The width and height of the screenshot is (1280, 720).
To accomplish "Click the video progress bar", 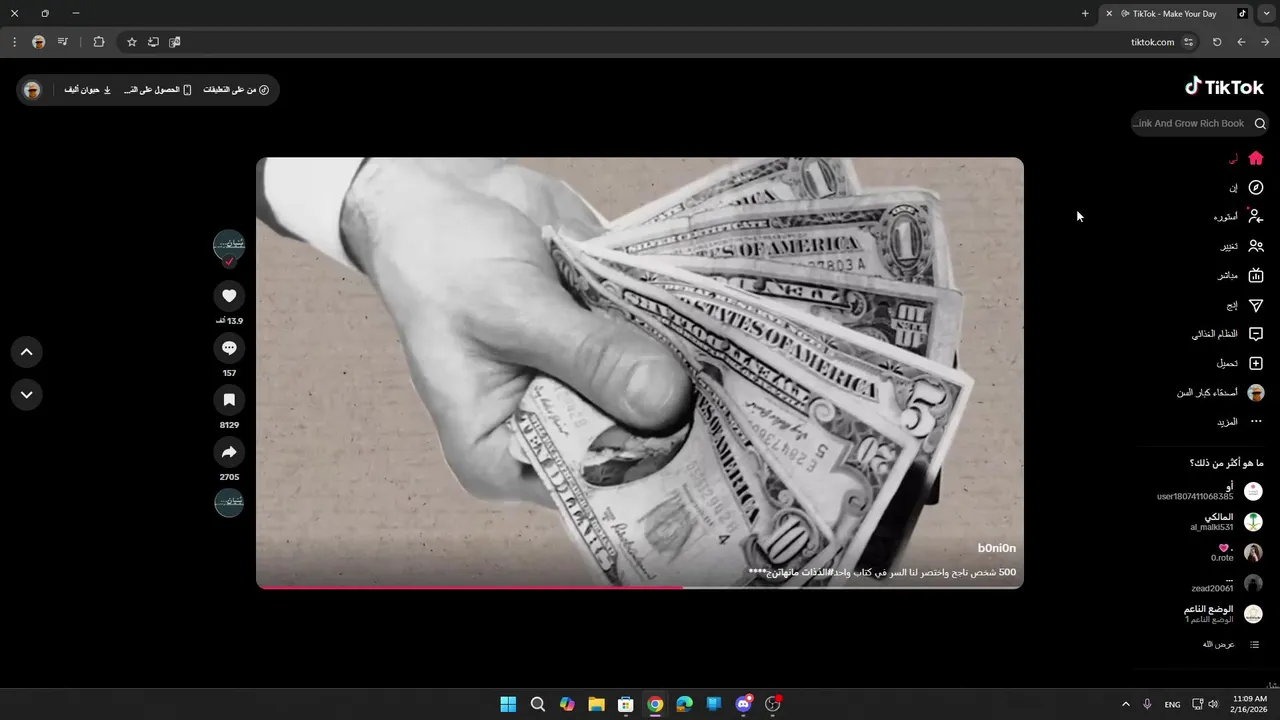I will pos(640,587).
